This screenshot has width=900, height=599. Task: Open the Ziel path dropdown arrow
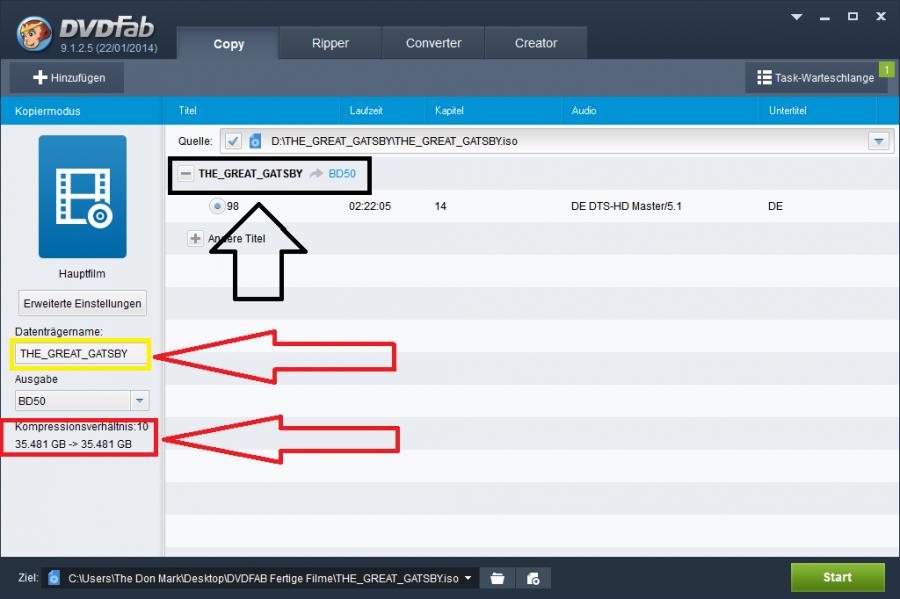tap(468, 578)
